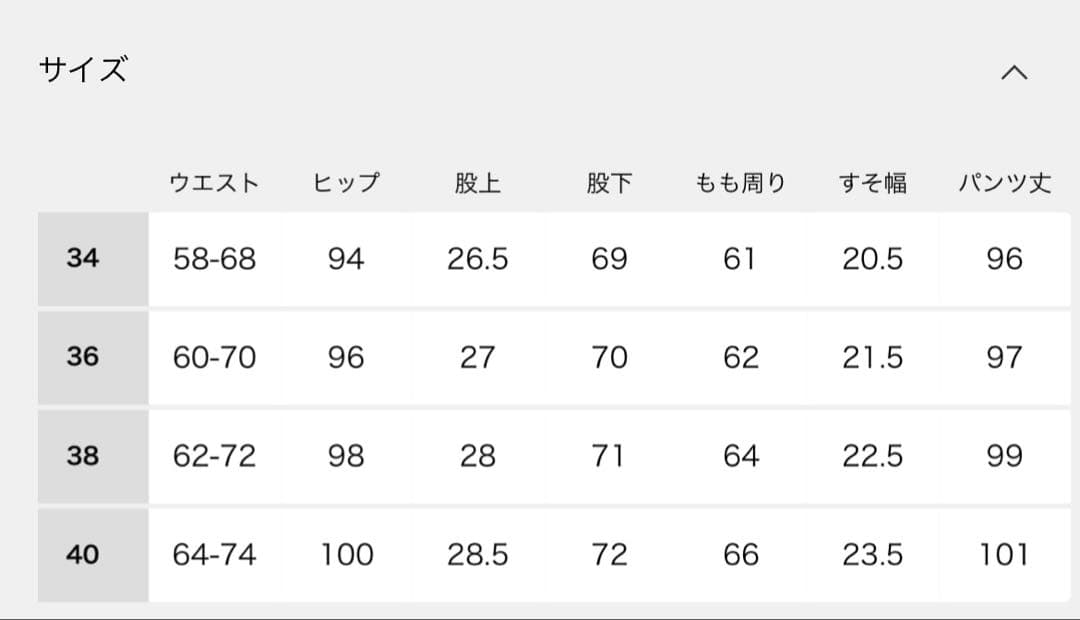Click the 23.5 hem width cell
This screenshot has width=1080, height=620.
[x=872, y=554]
